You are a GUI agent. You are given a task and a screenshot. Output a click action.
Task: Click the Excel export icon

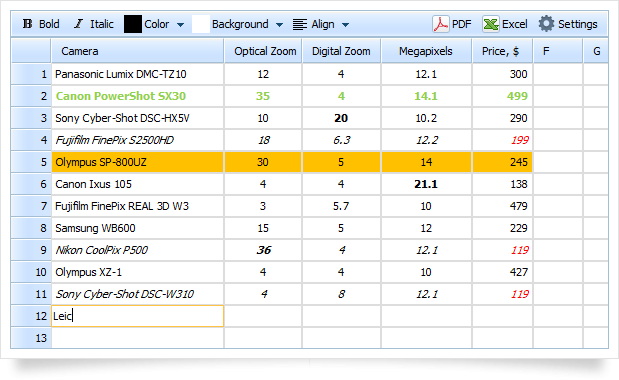point(491,24)
